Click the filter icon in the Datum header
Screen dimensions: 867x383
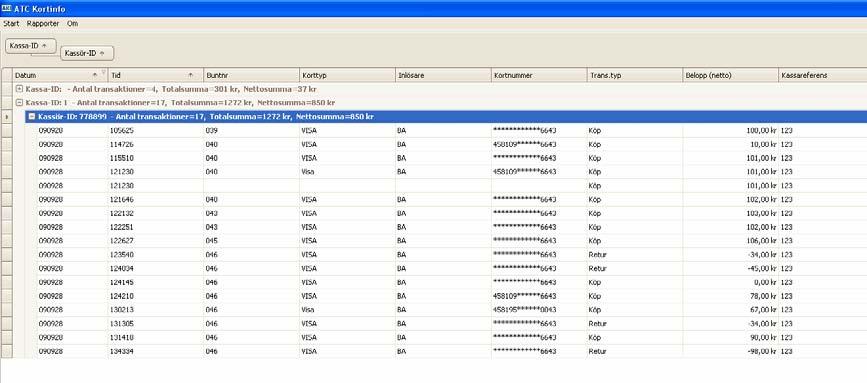[103, 73]
